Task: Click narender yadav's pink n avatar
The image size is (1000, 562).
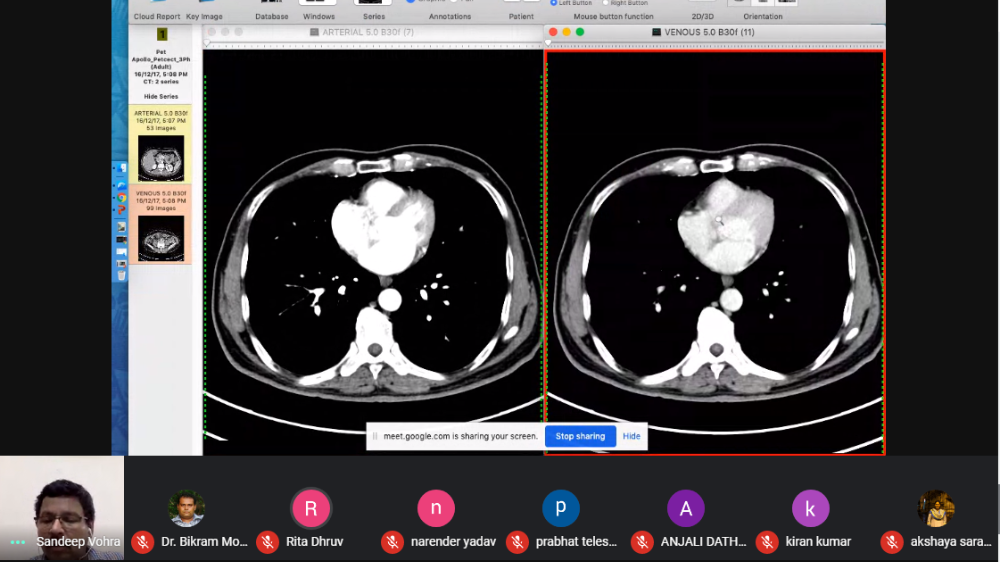Action: 436,508
